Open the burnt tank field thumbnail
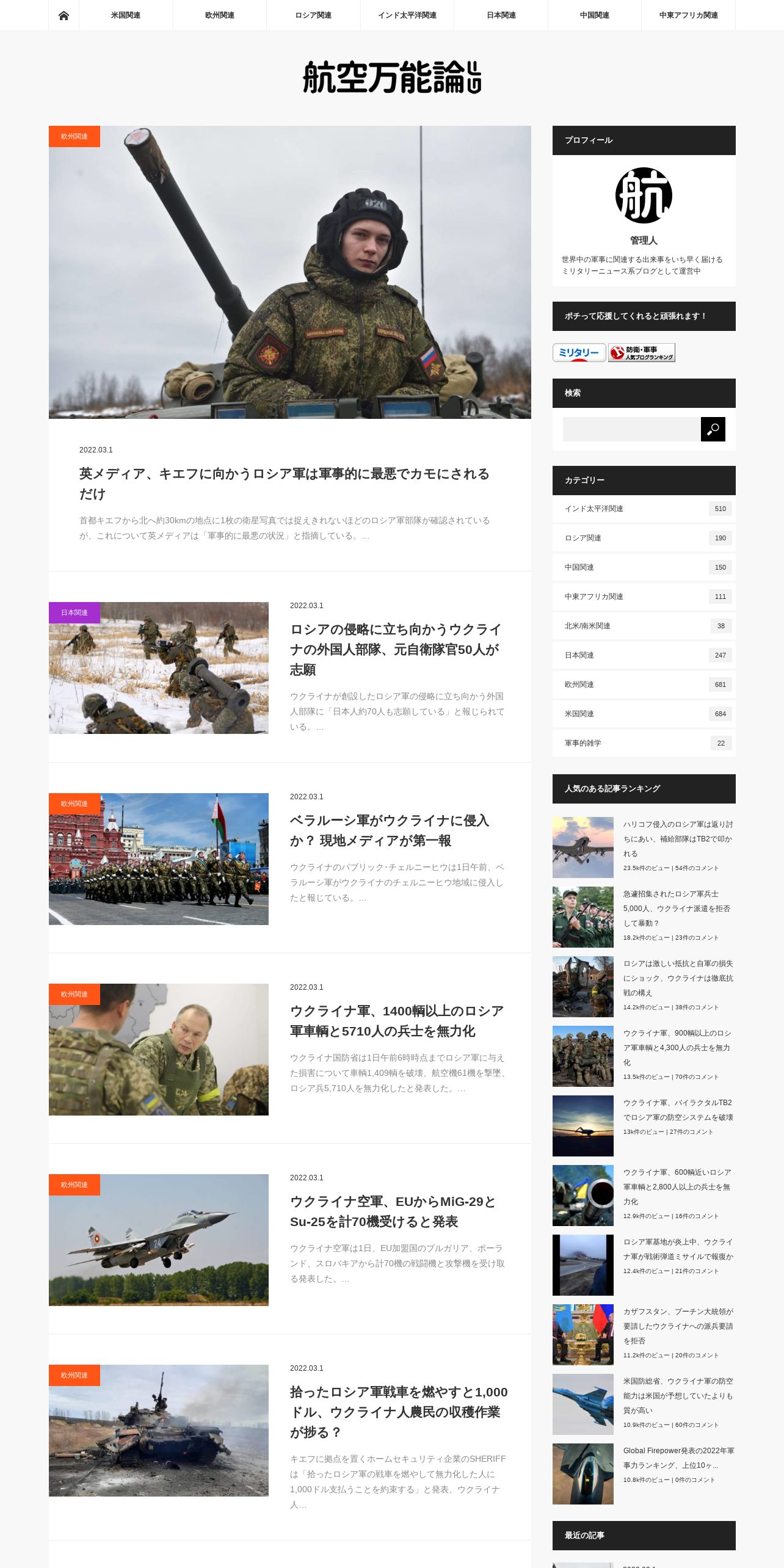 tap(159, 1431)
